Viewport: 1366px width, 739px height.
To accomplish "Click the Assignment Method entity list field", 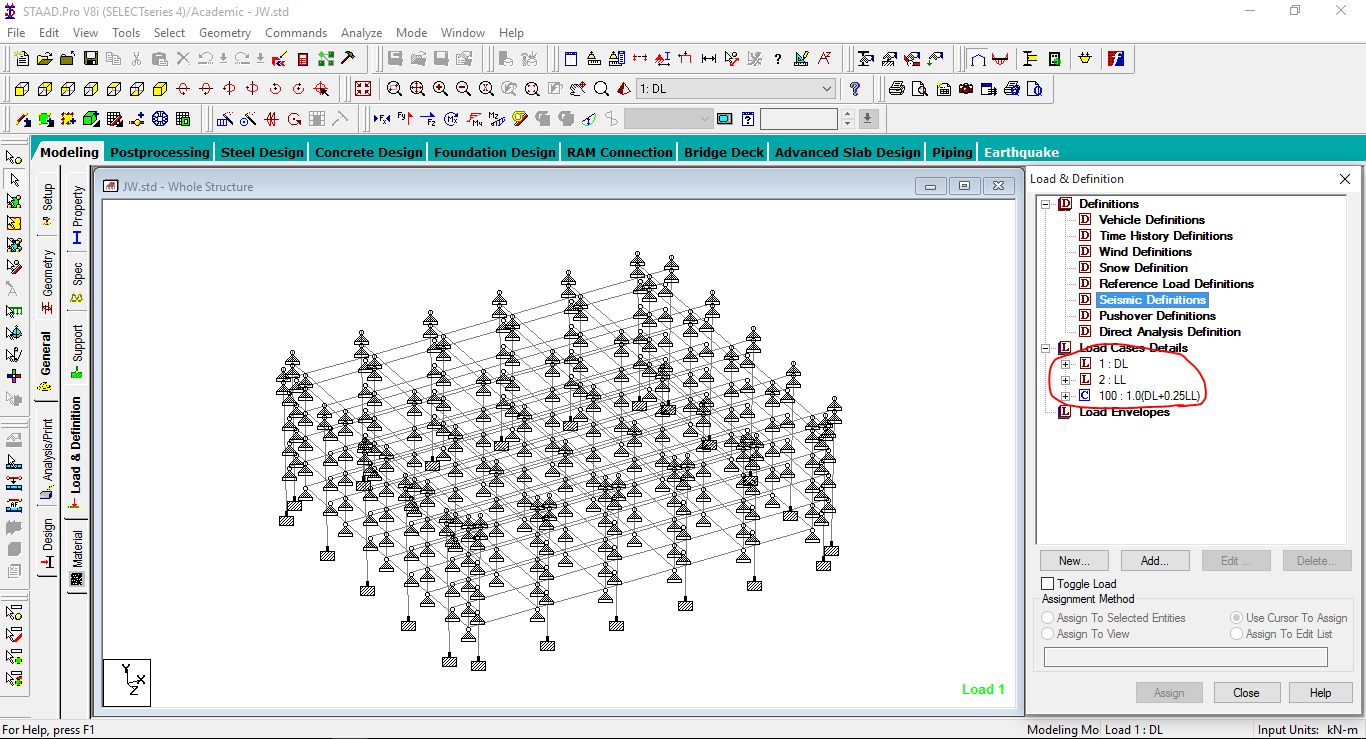I will click(1185, 656).
